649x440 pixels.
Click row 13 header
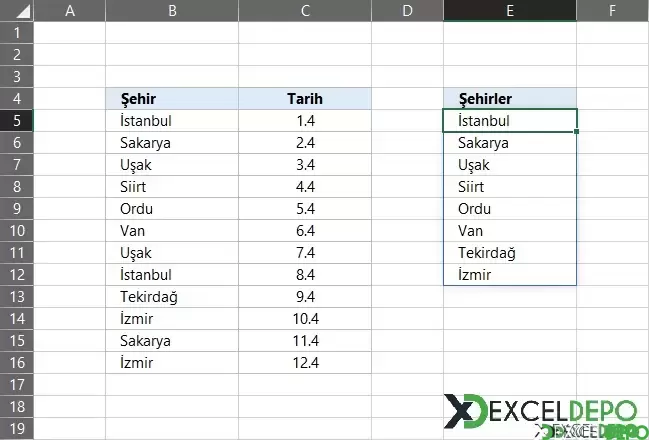coord(17,297)
